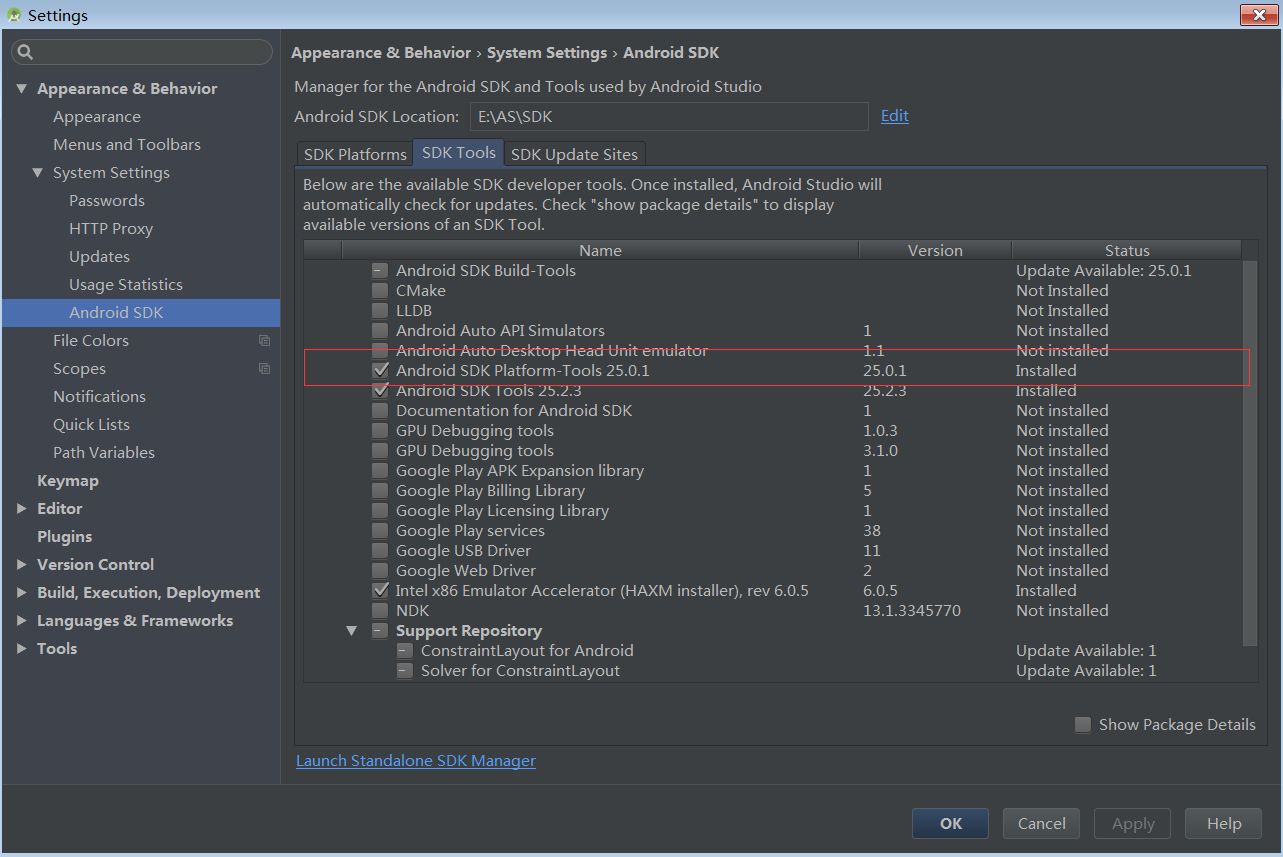The width and height of the screenshot is (1283, 857).
Task: Expand the Editor settings section
Action: point(22,509)
